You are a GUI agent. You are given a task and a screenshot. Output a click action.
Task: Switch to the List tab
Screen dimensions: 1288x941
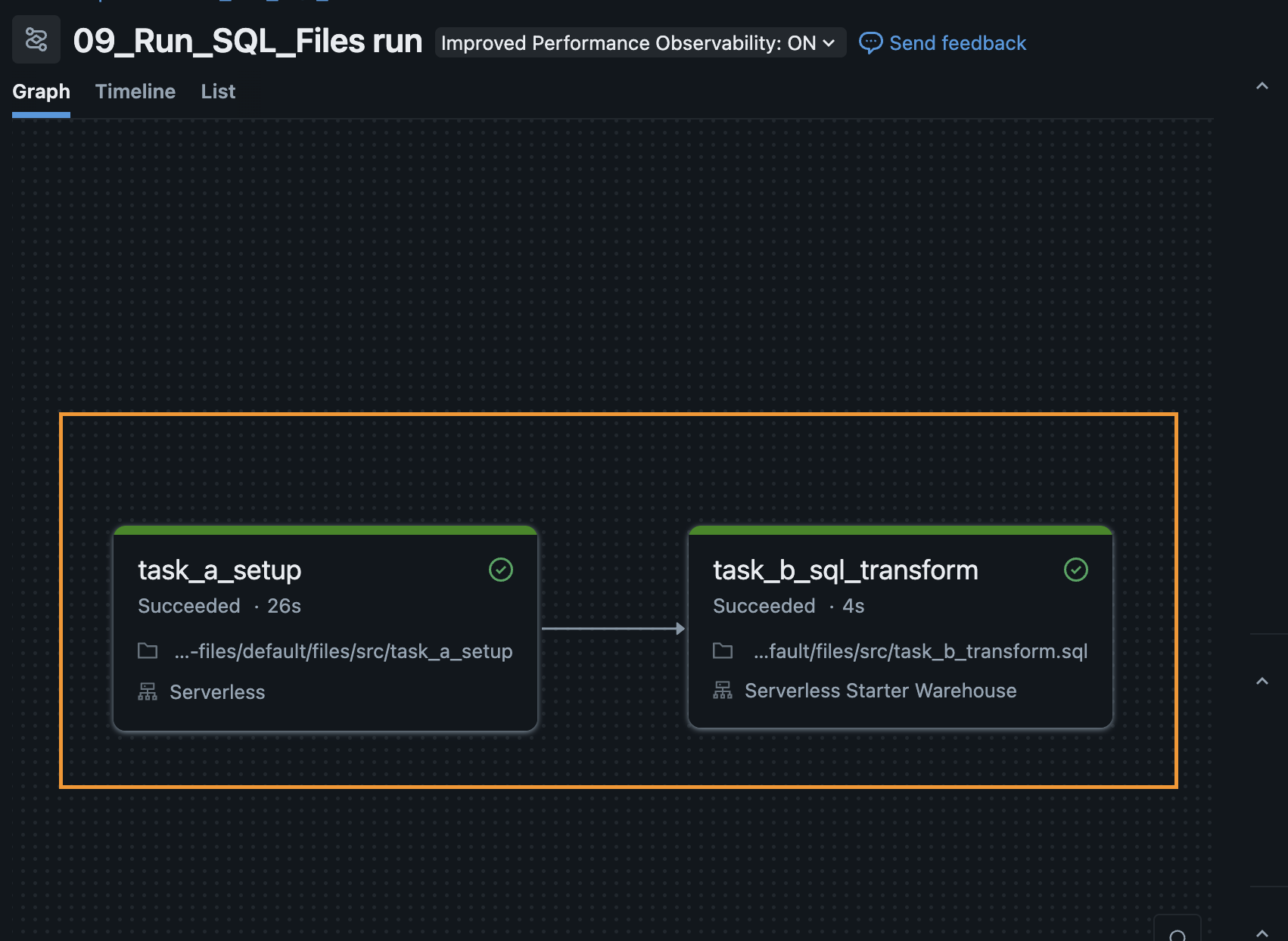[218, 92]
